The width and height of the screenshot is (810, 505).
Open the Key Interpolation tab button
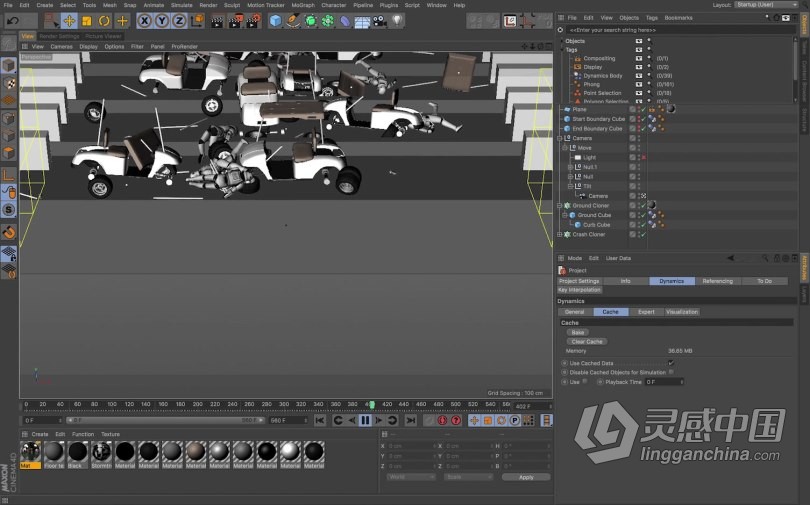pos(579,290)
